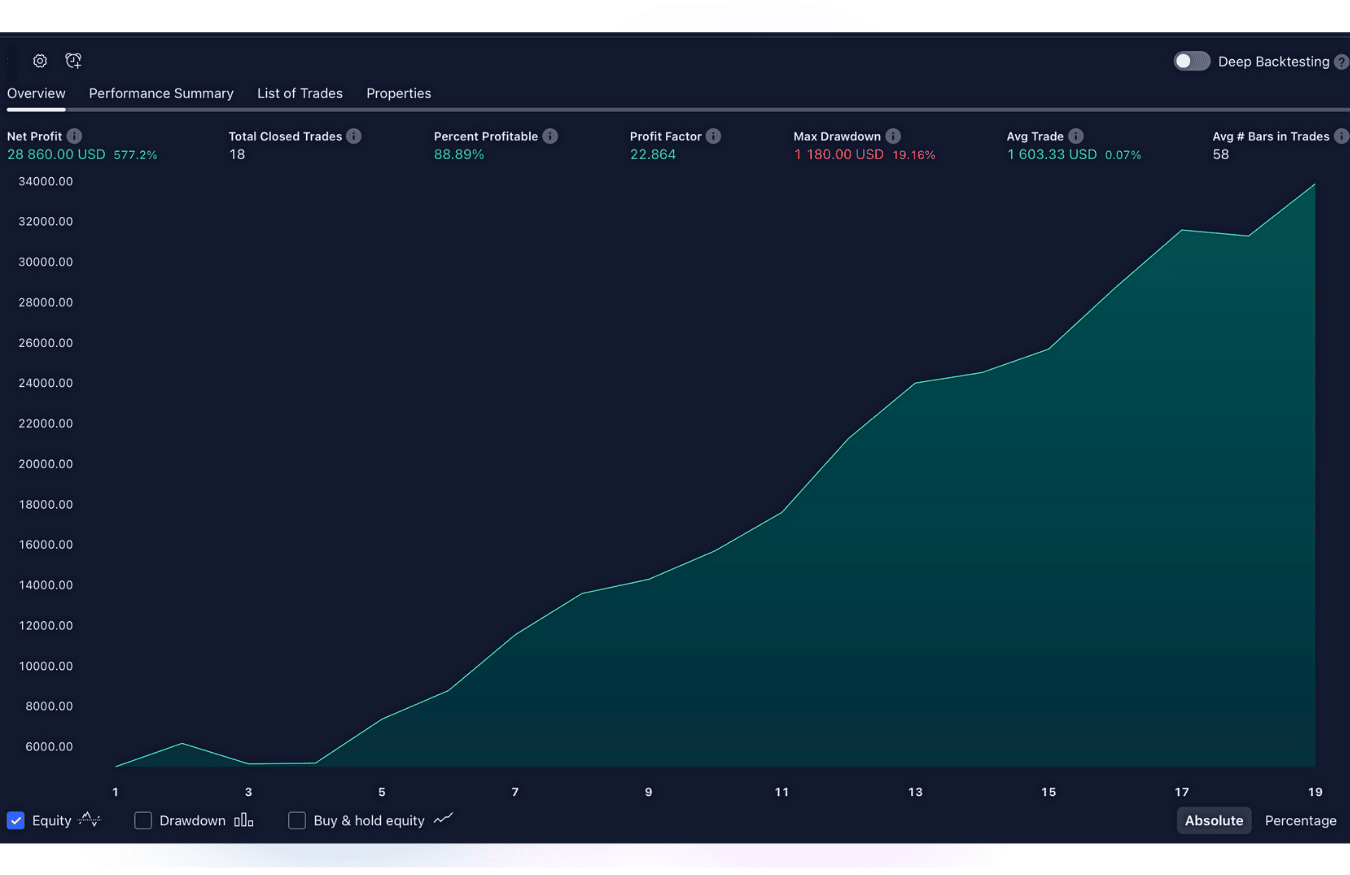1350x875 pixels.
Task: Click the Deep Backtesting help icon
Action: pos(1342,62)
